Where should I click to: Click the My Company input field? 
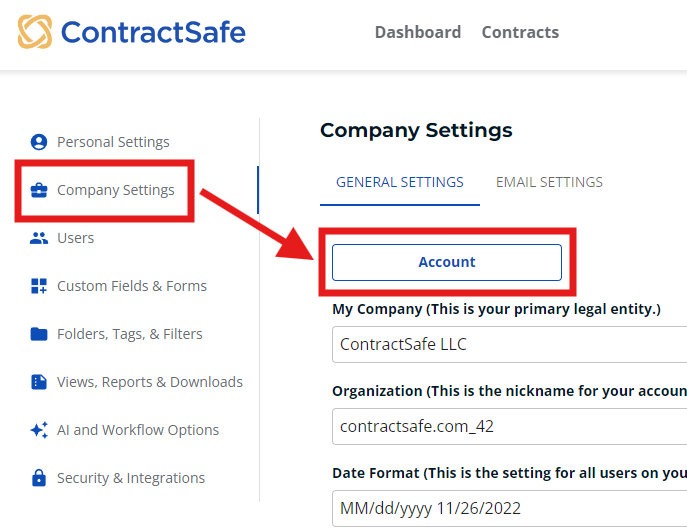click(x=510, y=345)
